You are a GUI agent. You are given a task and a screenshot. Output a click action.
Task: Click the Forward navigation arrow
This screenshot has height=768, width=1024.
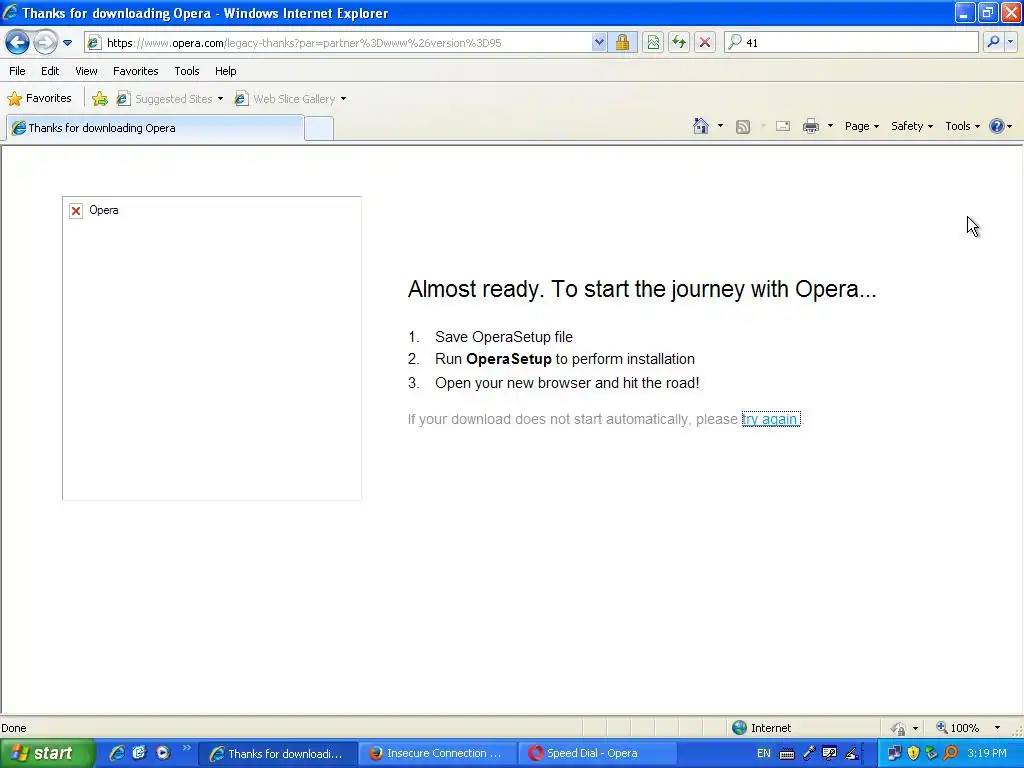45,43
